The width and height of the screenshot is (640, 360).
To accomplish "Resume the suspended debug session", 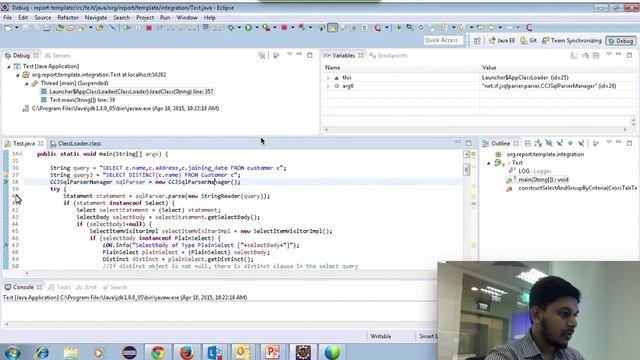I will click(x=127, y=28).
